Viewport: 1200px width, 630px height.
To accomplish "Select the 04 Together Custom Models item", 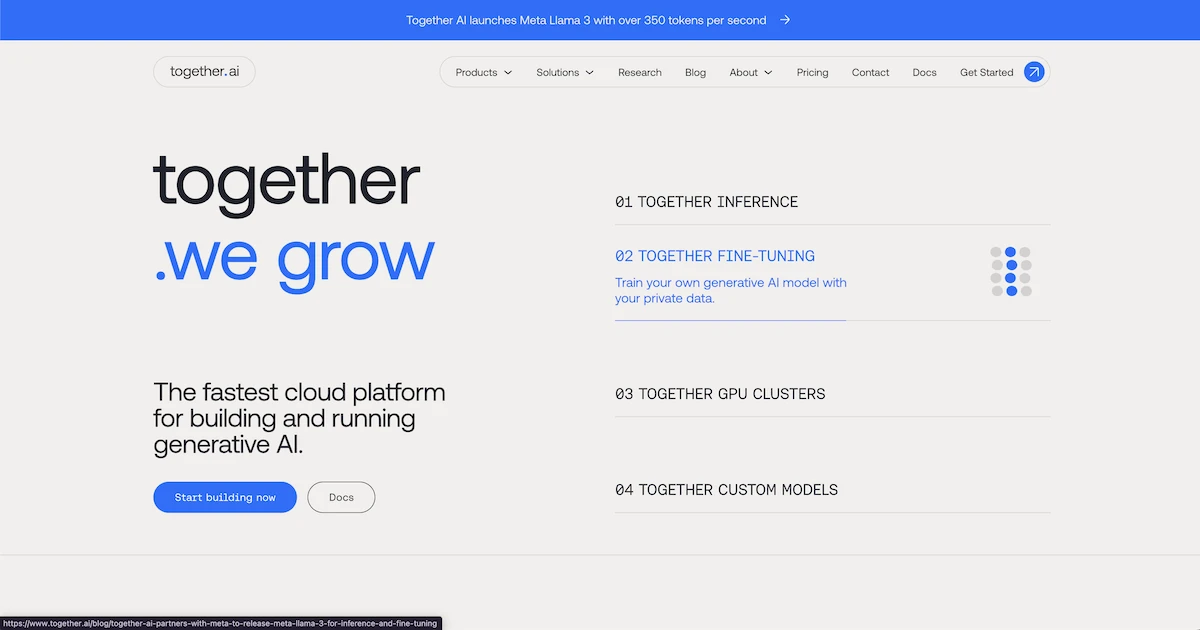I will pos(726,489).
